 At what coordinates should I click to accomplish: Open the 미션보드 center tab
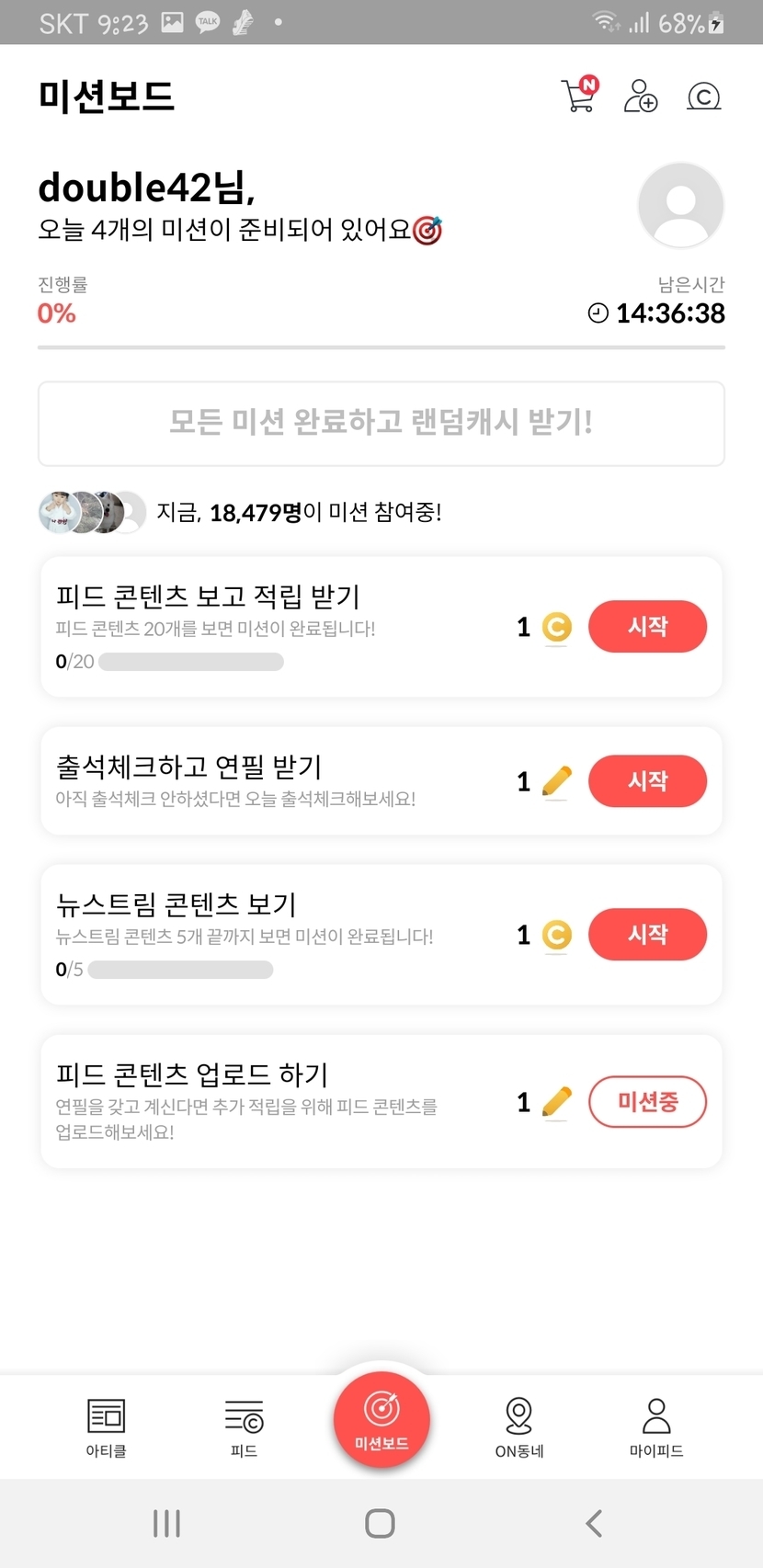click(381, 1417)
